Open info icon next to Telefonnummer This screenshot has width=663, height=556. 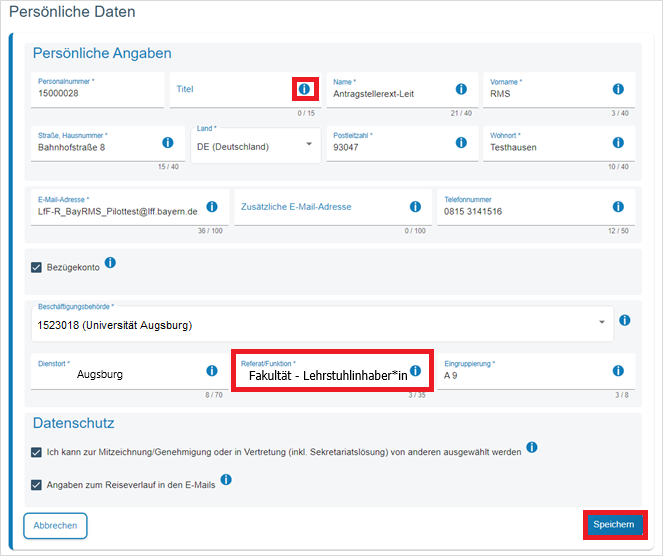tap(618, 207)
